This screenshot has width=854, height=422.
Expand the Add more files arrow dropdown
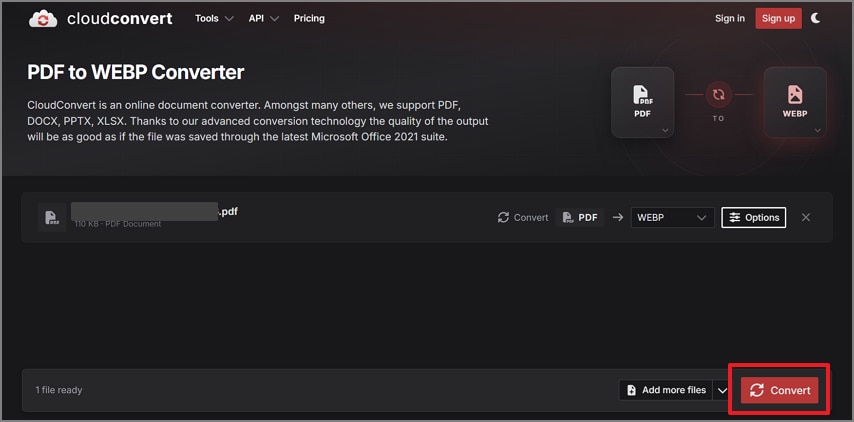(722, 390)
